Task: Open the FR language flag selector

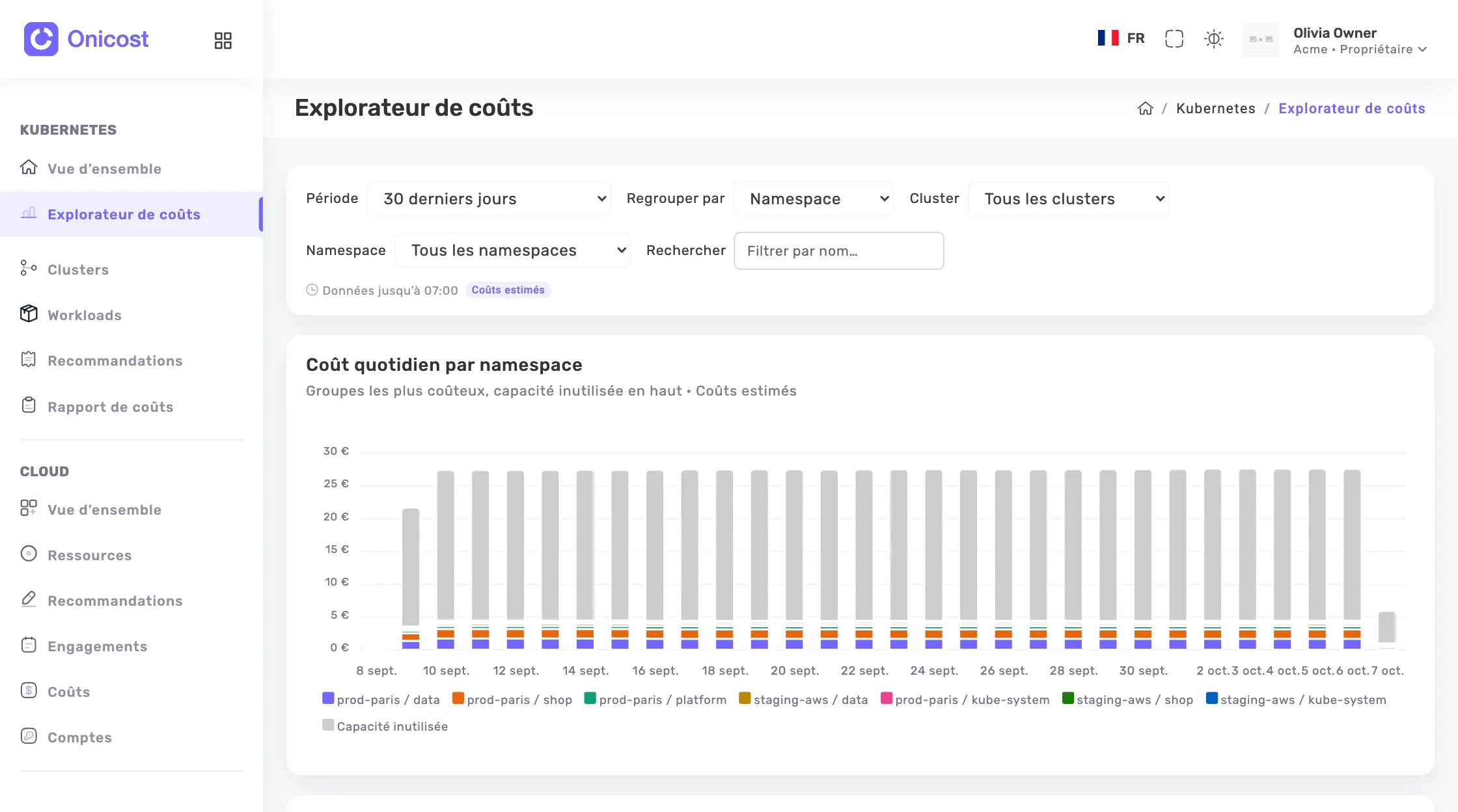Action: pyautogui.click(x=1121, y=38)
